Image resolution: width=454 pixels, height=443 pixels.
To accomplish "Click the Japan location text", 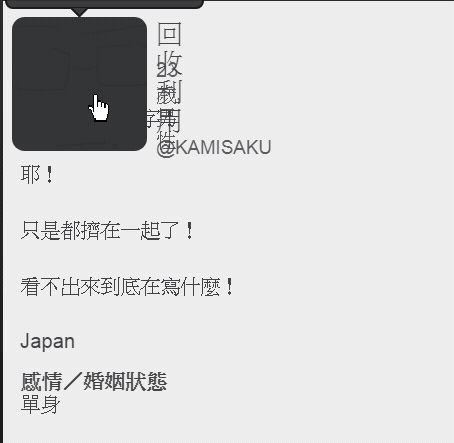I will click(48, 342).
